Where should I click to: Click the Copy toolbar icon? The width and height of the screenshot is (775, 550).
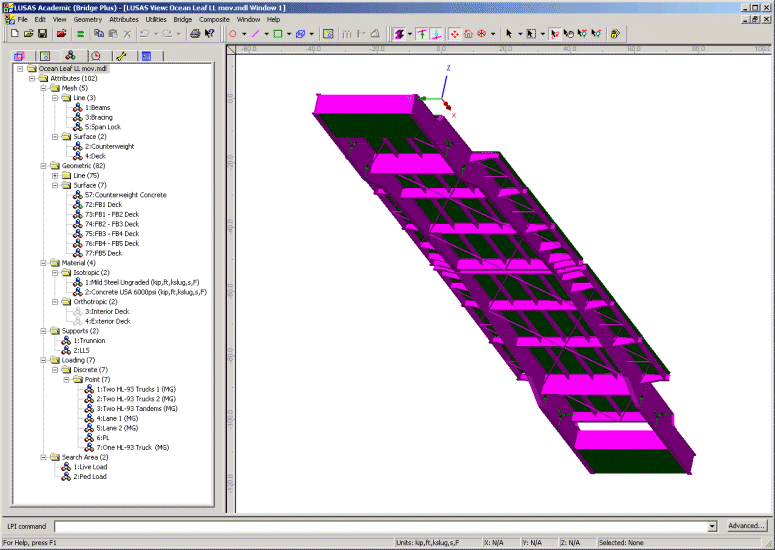(x=98, y=33)
